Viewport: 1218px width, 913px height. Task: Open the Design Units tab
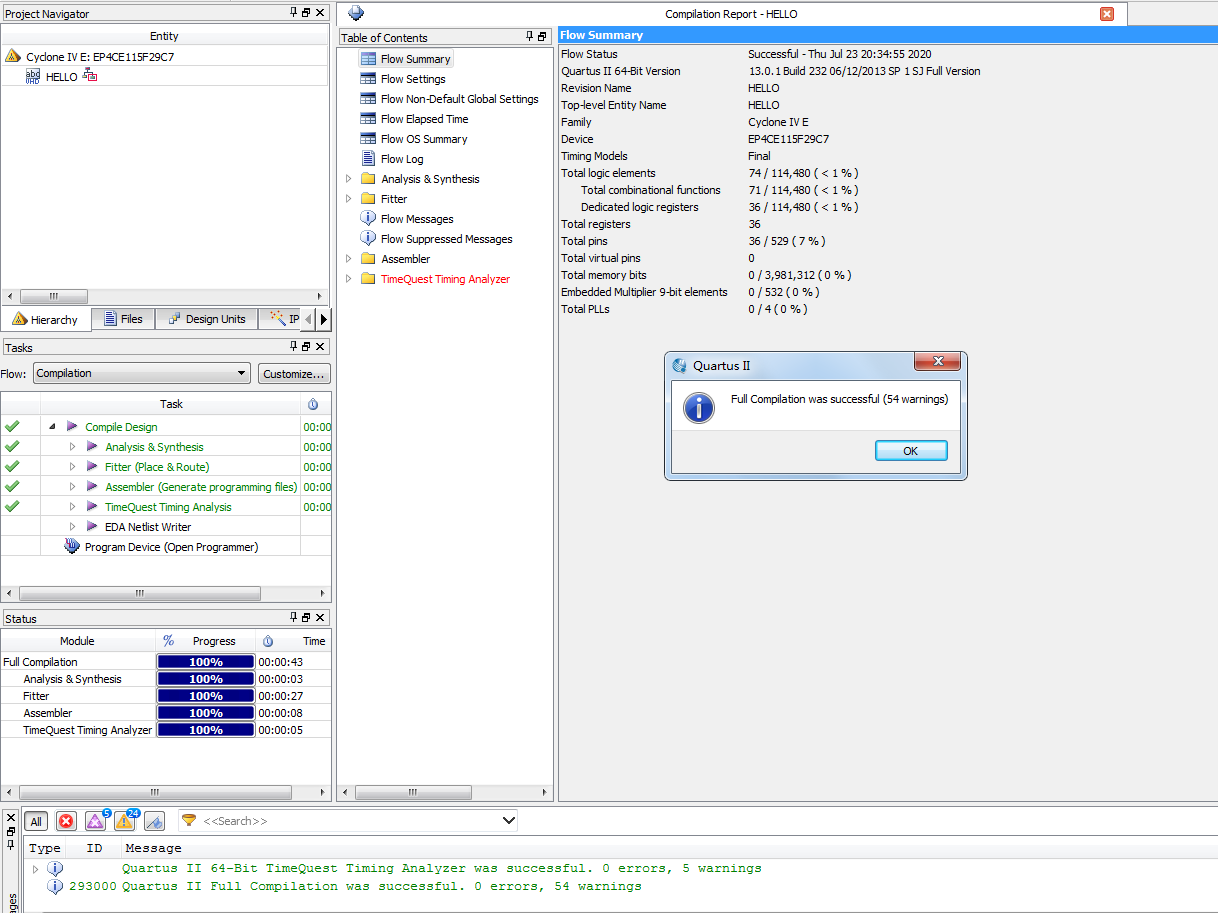click(207, 319)
